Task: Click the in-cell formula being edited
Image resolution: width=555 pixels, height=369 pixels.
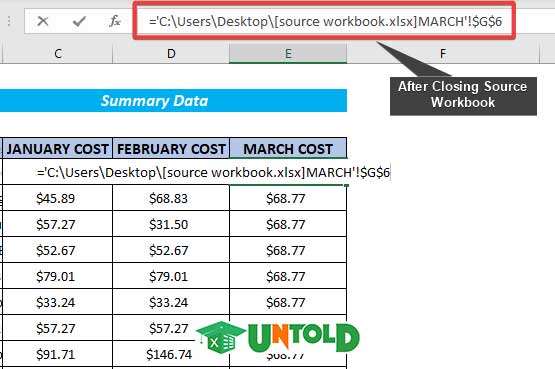Action: pyautogui.click(x=213, y=172)
